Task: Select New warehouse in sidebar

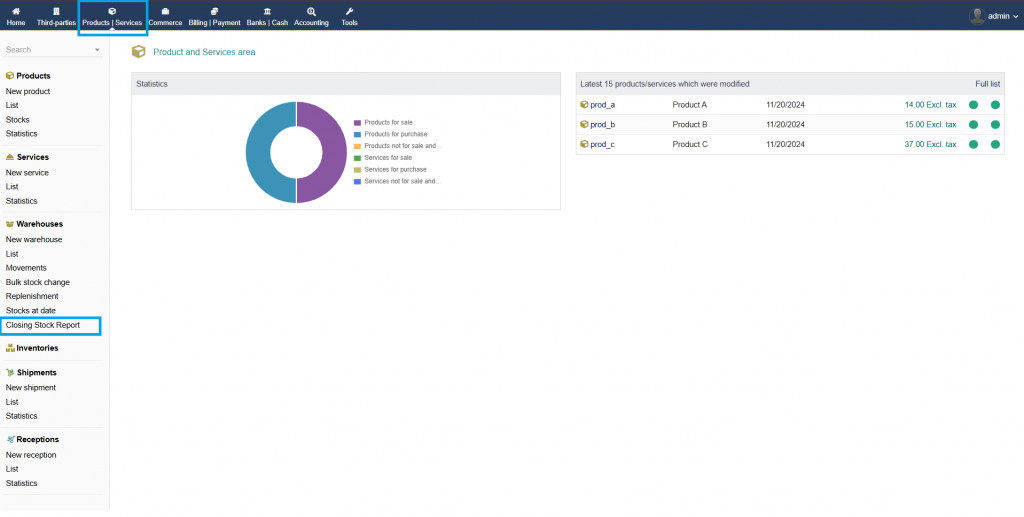Action: 34,240
